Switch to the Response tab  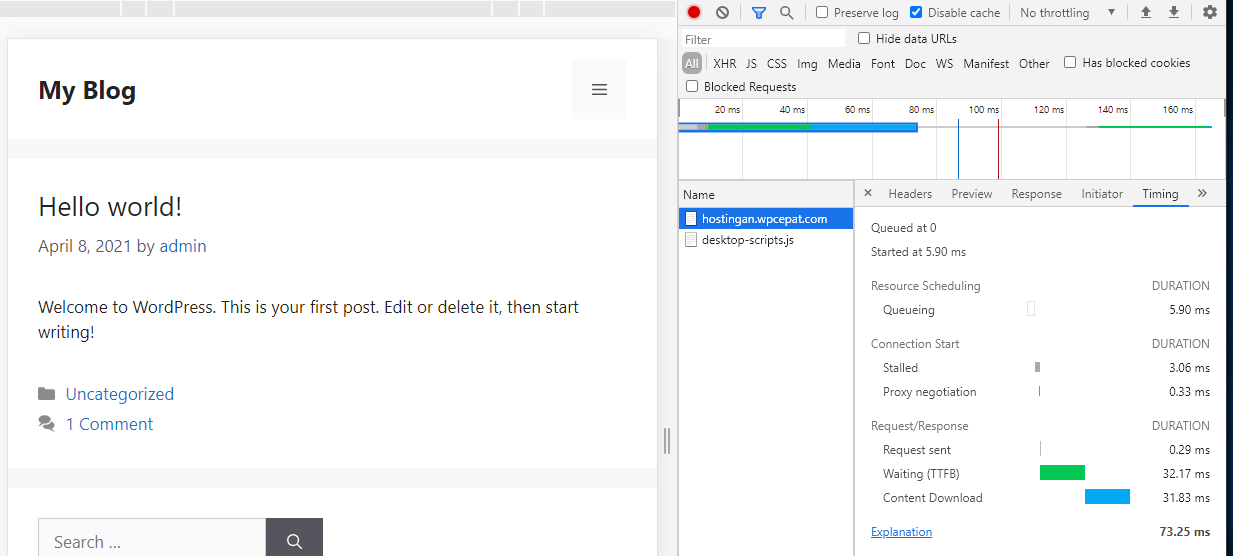coord(1036,194)
